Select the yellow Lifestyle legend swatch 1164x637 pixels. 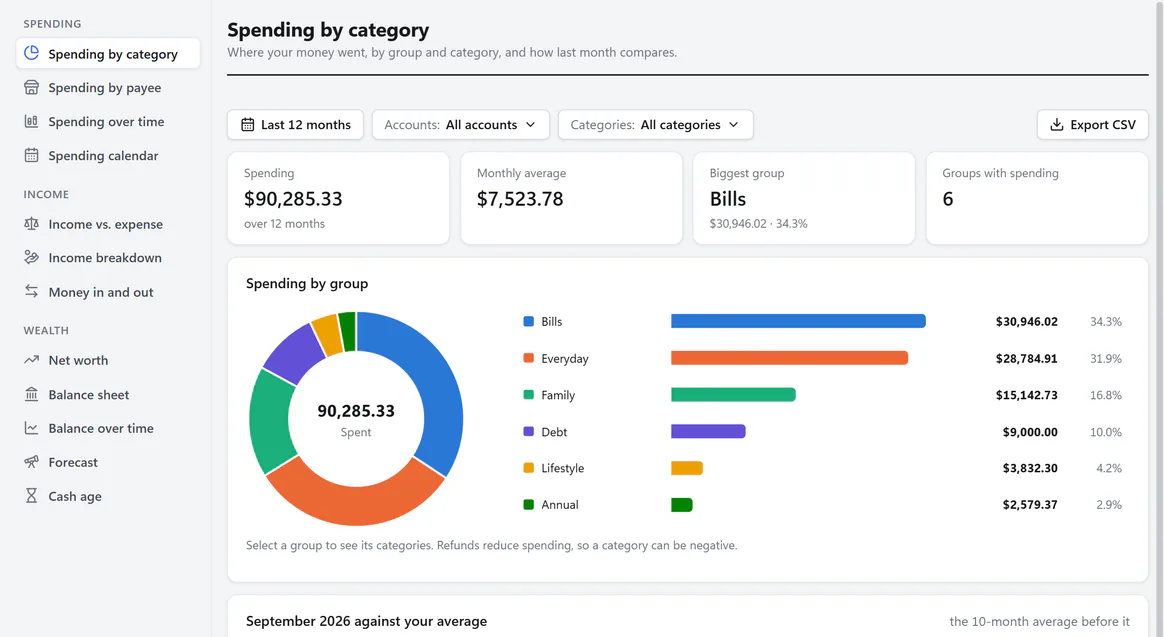[x=529, y=468]
